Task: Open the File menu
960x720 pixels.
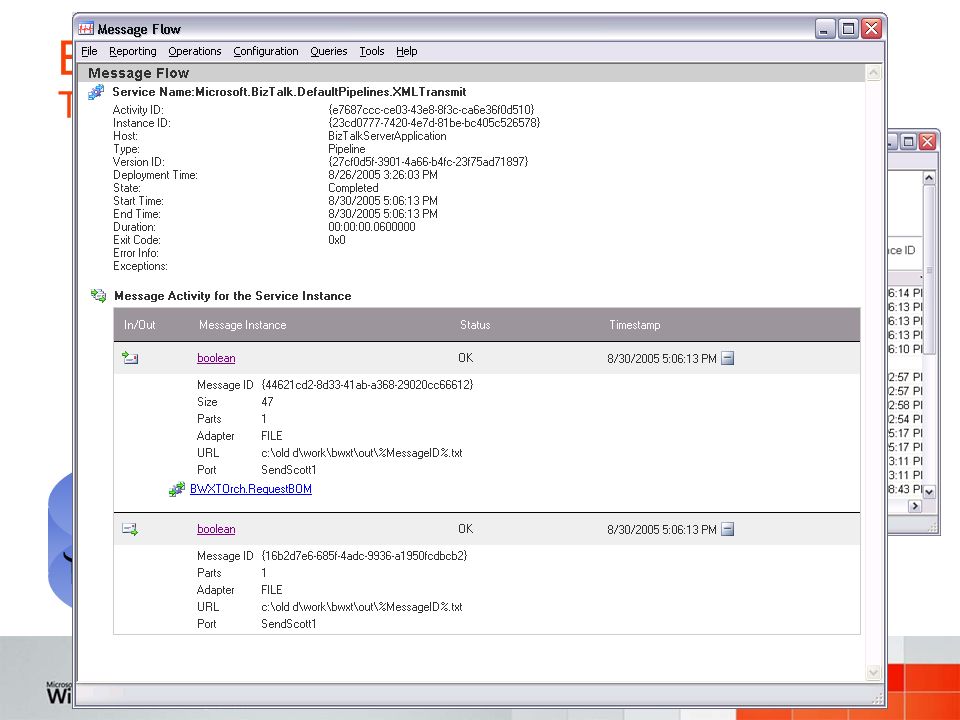Action: 89,51
